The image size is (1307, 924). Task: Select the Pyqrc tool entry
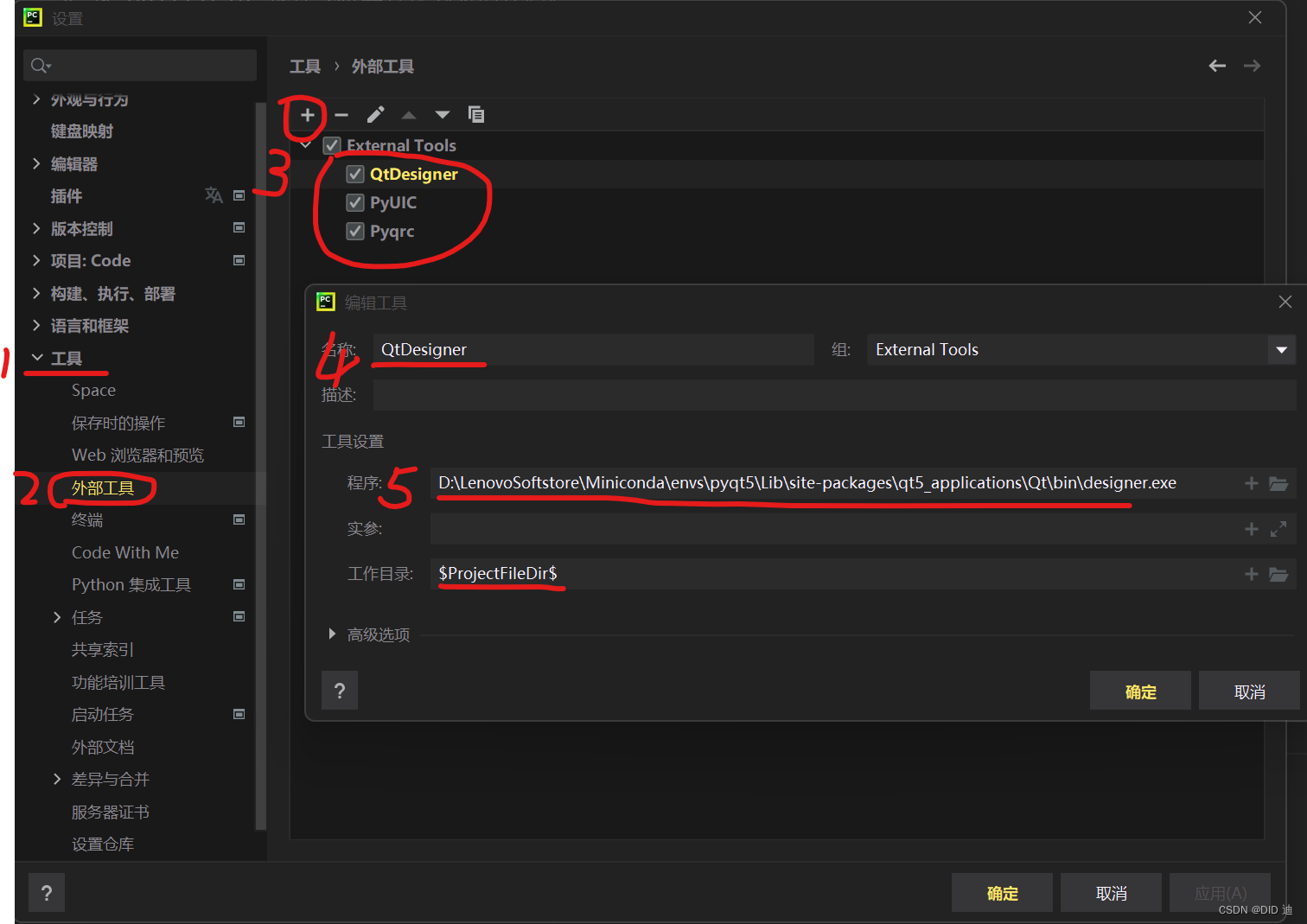(392, 231)
